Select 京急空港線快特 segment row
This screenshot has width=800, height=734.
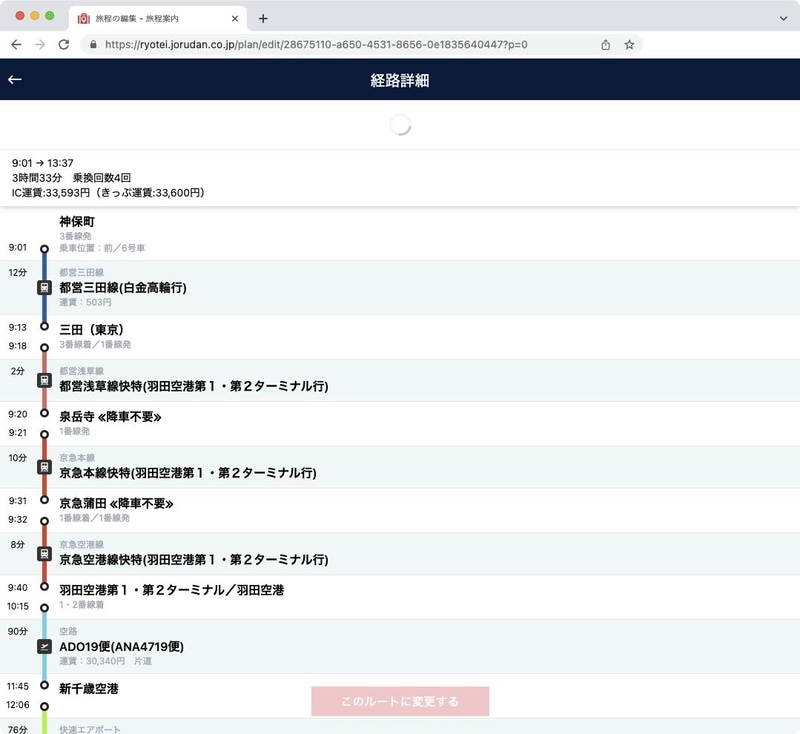click(400, 554)
